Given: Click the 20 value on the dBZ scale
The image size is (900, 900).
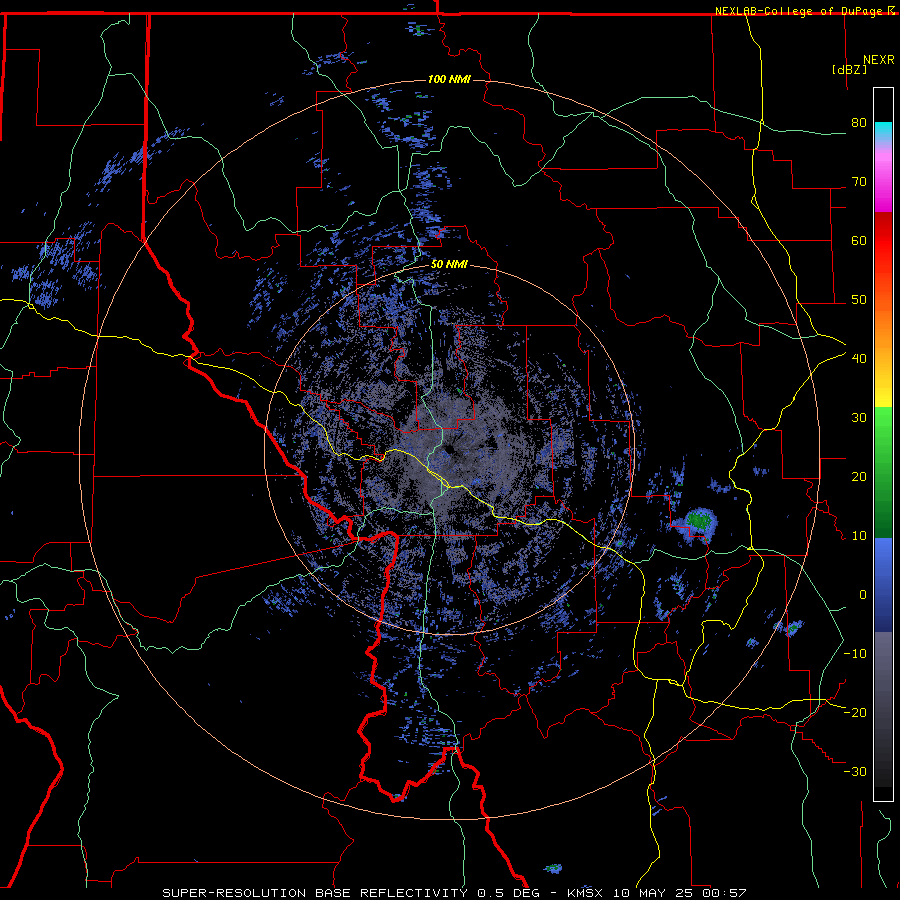Looking at the screenshot, I should pos(859,477).
